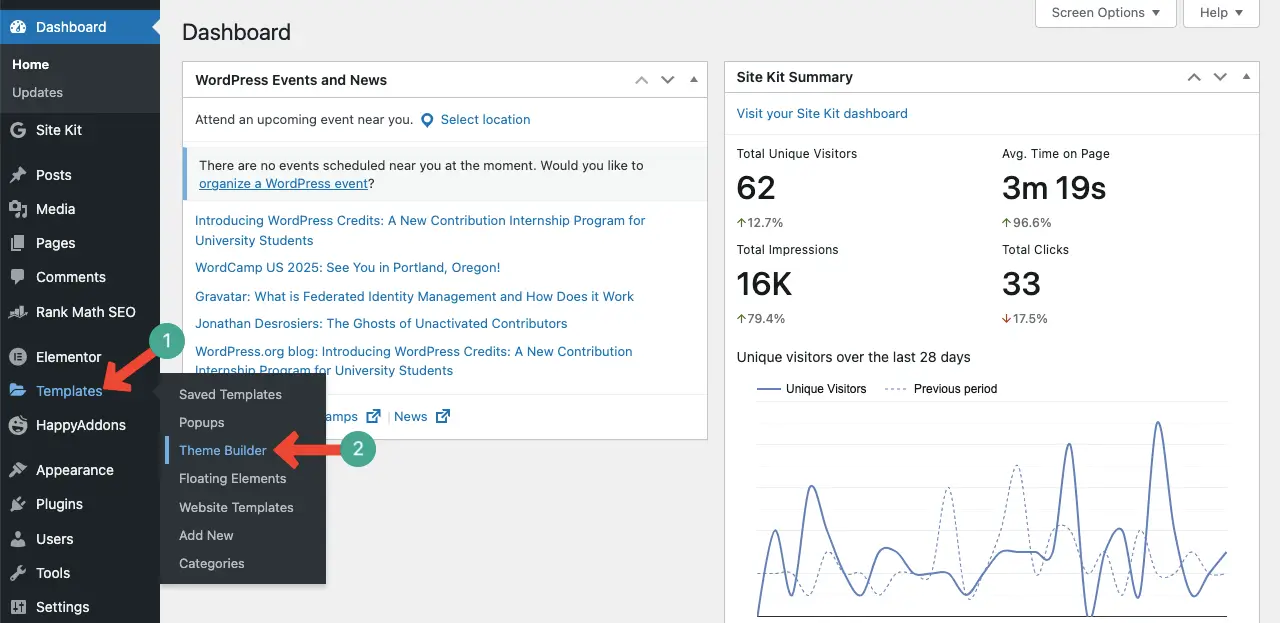Click the Dashboard gauge icon in sidebar

18,27
